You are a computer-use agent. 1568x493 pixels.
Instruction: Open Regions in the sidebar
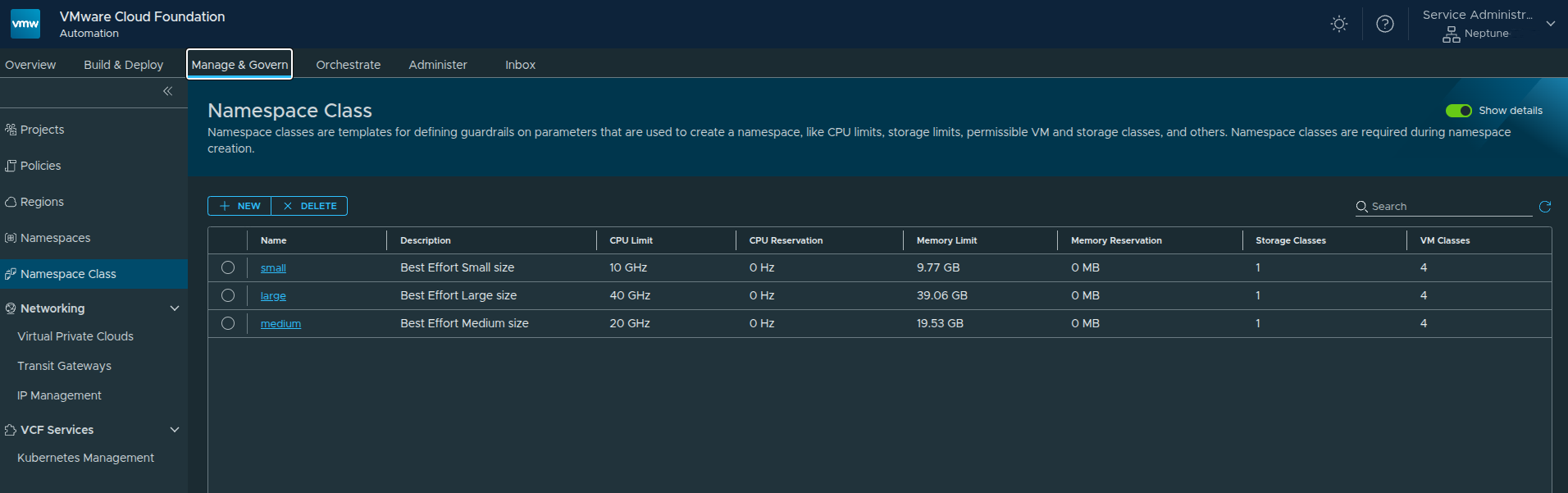point(42,202)
